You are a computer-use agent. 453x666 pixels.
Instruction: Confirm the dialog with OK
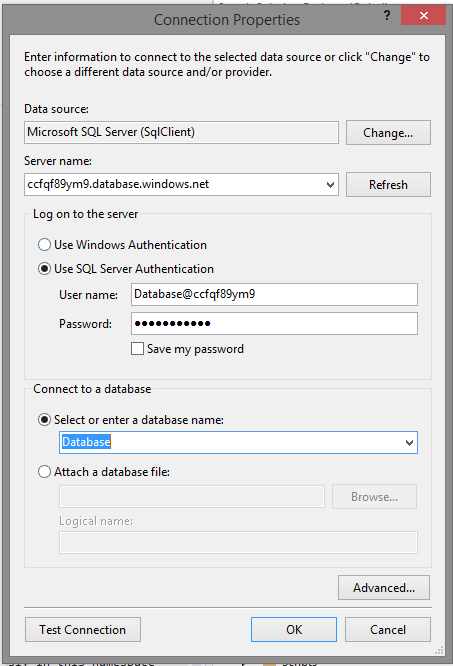294,629
